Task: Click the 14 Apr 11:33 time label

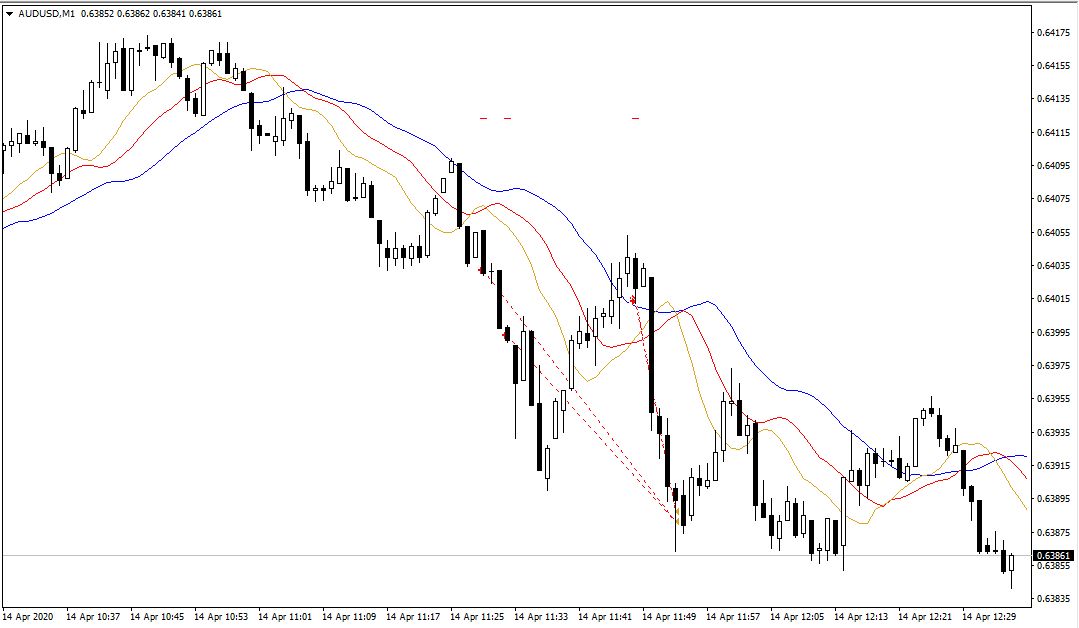Action: pyautogui.click(x=541, y=616)
